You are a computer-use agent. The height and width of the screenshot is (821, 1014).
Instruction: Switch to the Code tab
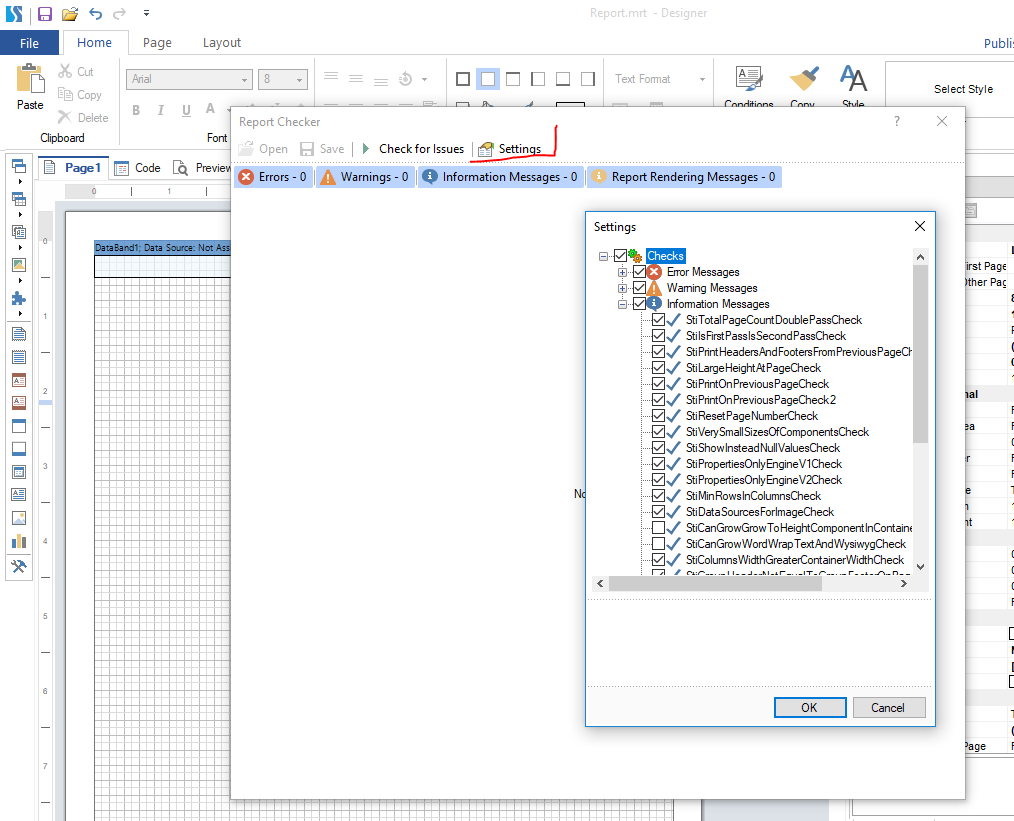coord(137,168)
